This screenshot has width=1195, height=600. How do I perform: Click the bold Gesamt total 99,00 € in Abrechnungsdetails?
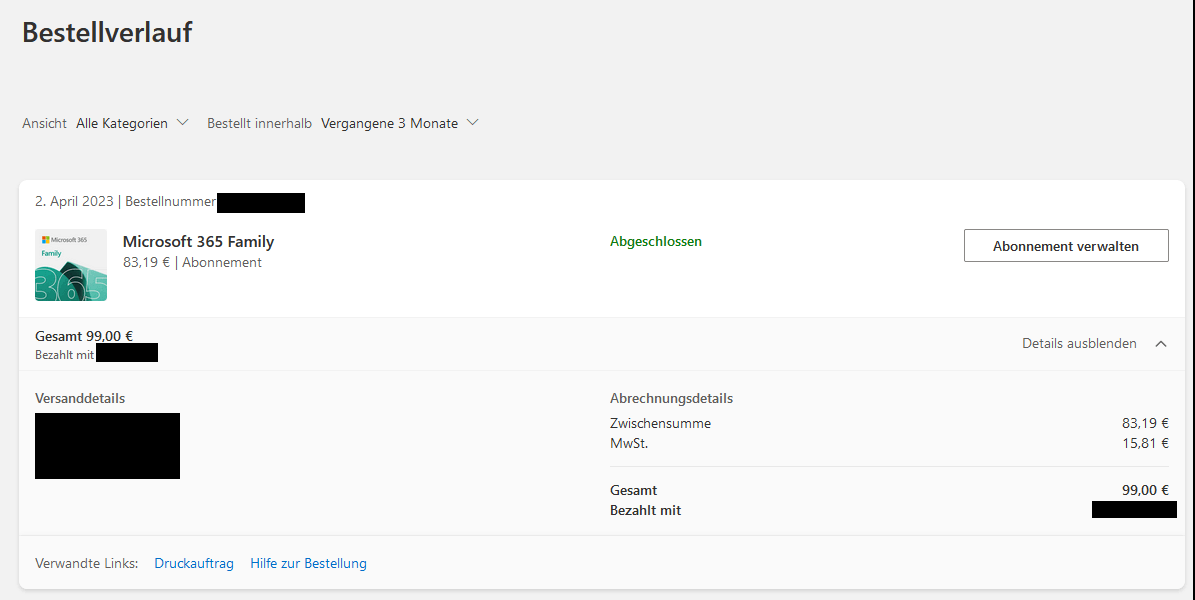[1145, 491]
